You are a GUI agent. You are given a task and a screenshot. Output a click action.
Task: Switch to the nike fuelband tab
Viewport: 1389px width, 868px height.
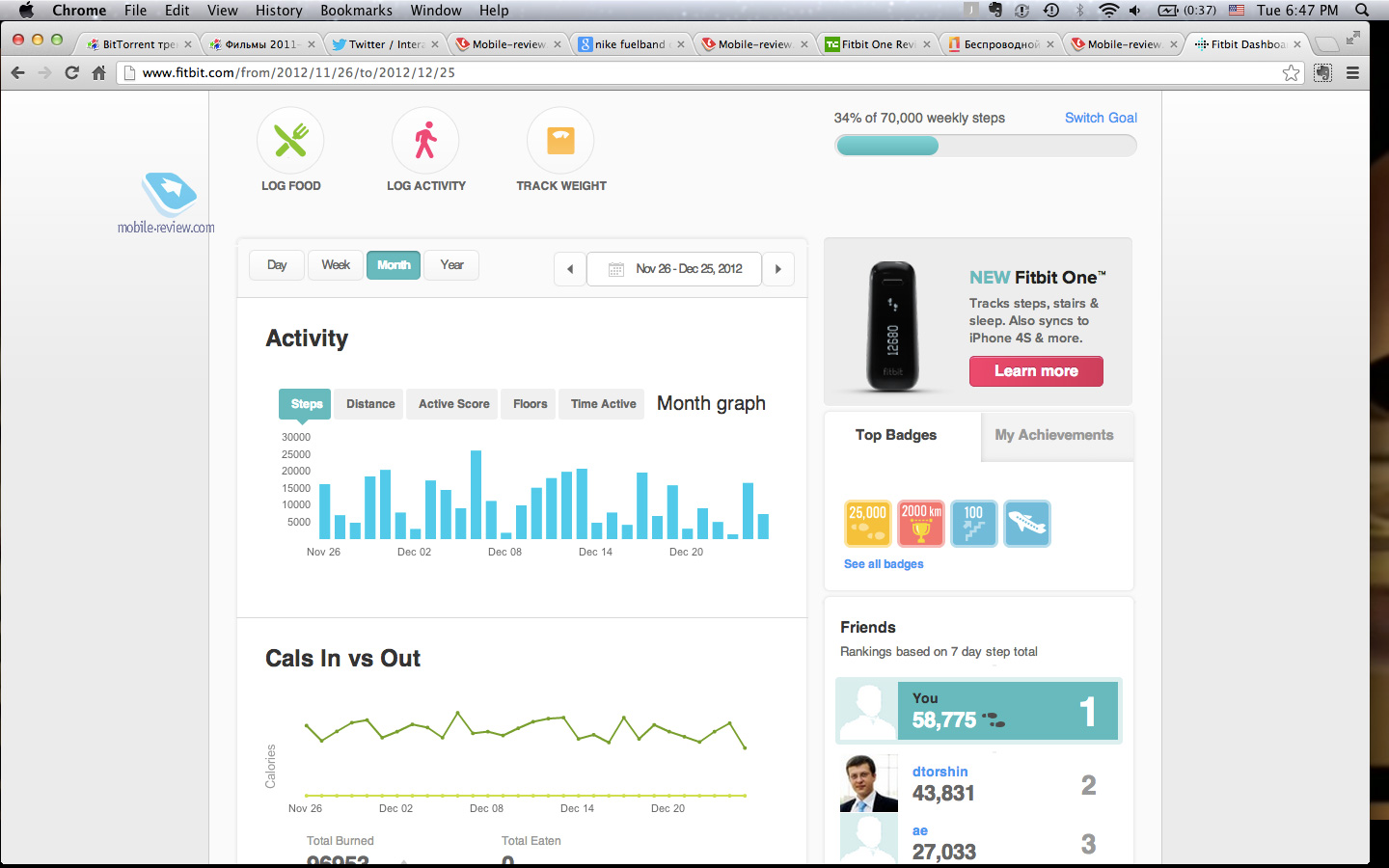pyautogui.click(x=630, y=44)
